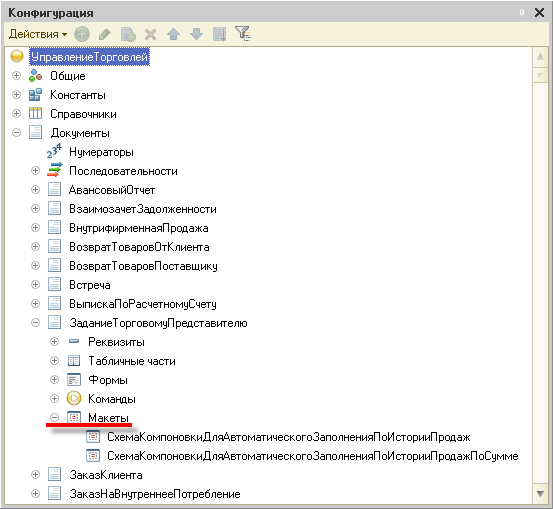553x509 pixels.
Task: Select СхемаКомпоновкиДляАвтоматическогоЗаполненияПоИсторииПродаж template
Action: (x=289, y=437)
